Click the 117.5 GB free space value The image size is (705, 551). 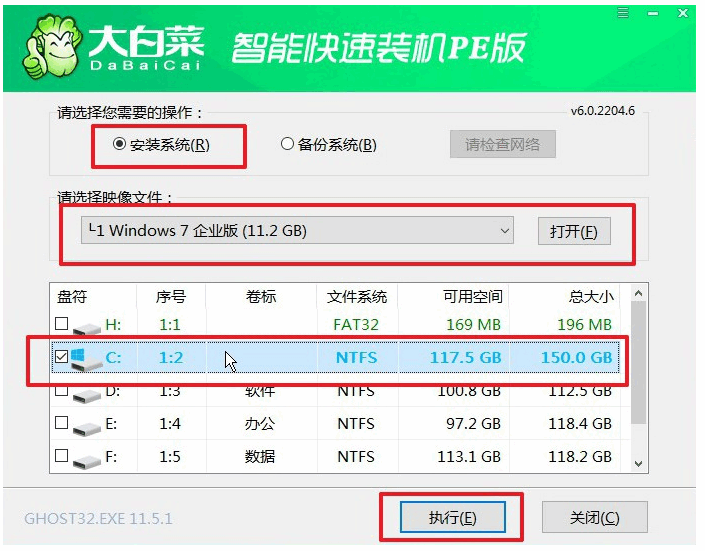pyautogui.click(x=465, y=358)
